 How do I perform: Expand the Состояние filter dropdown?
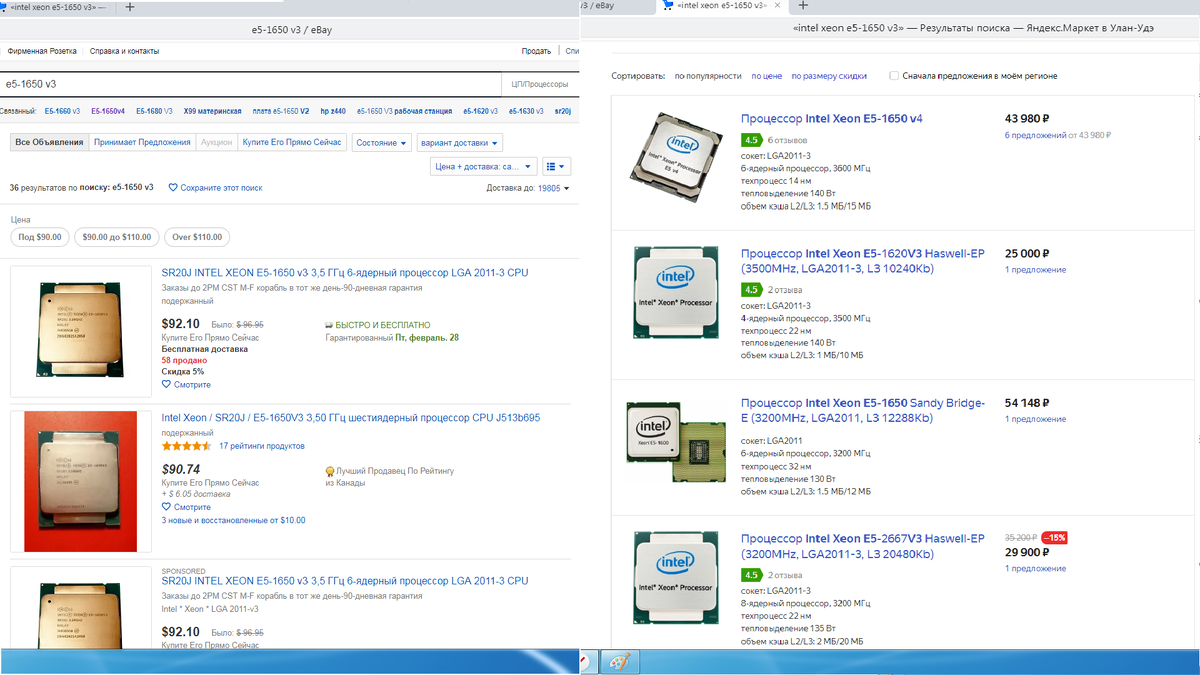point(382,143)
